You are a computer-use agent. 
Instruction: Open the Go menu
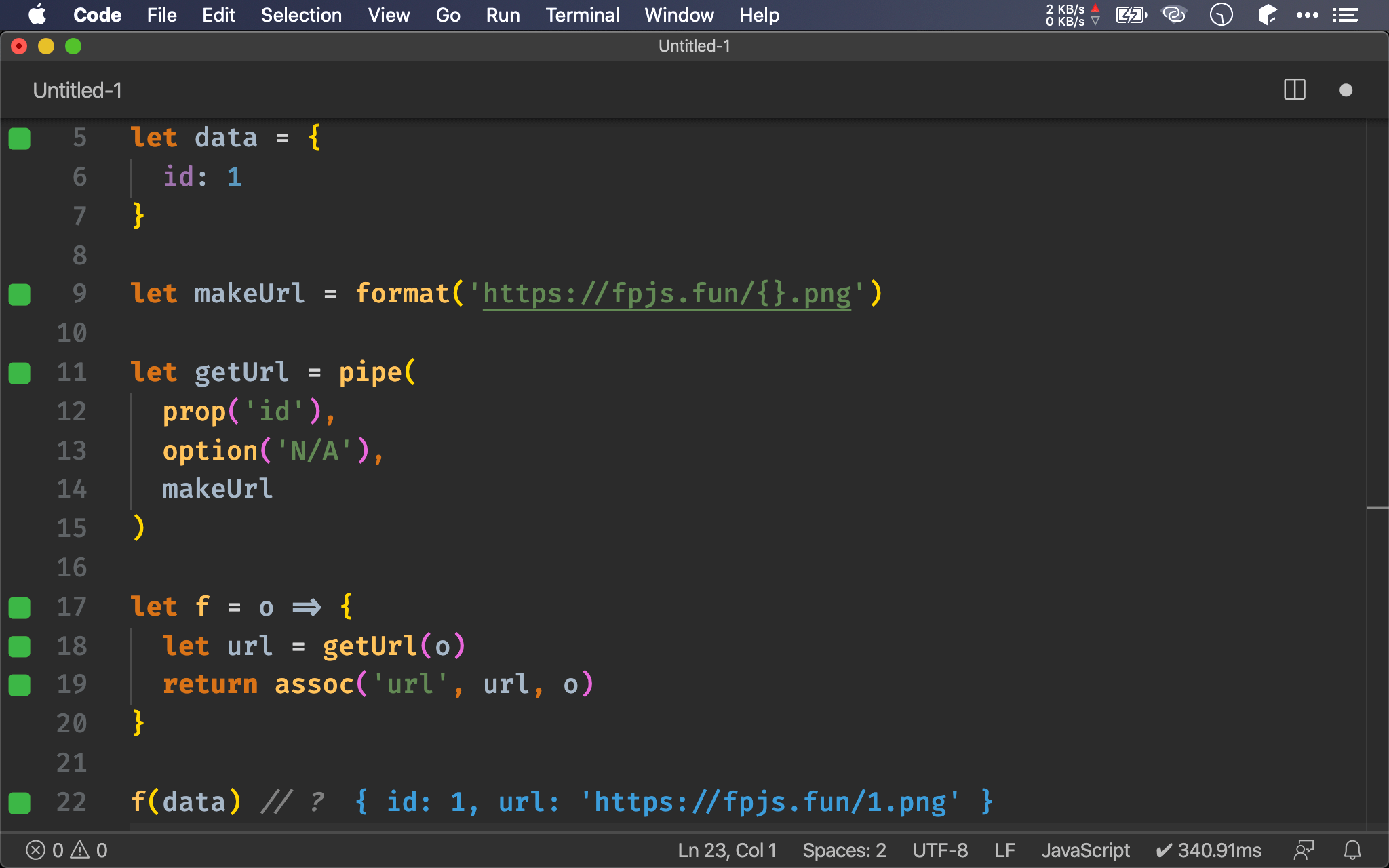(x=448, y=15)
